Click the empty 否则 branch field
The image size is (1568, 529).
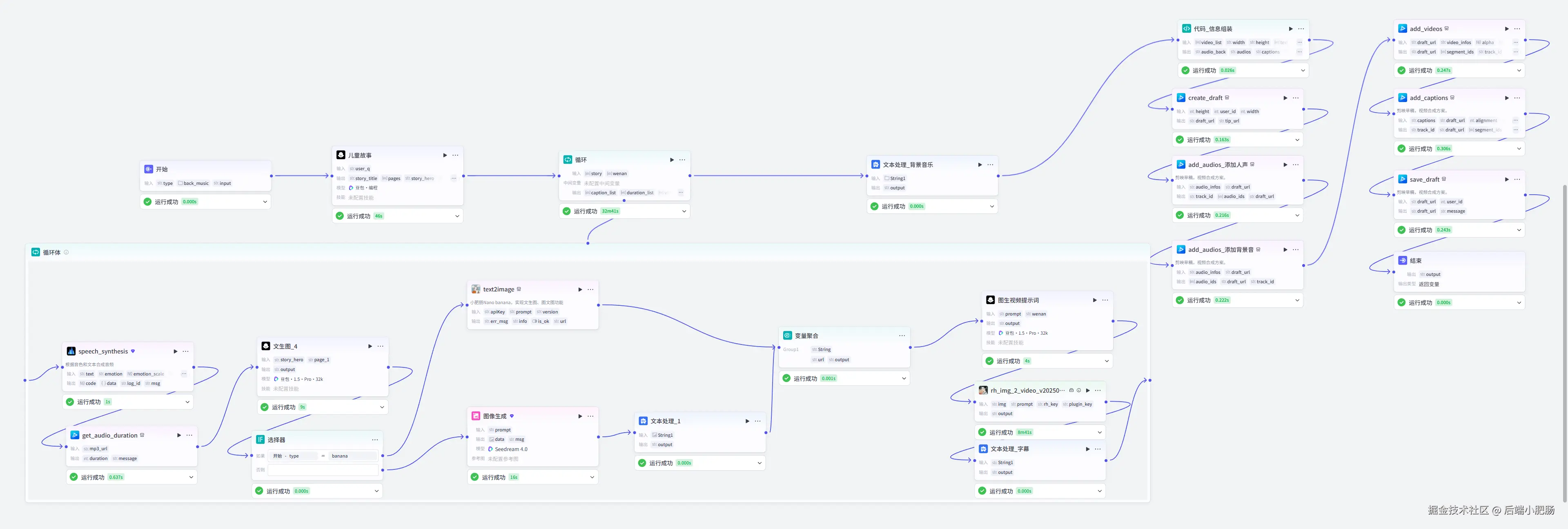pyautogui.click(x=323, y=470)
